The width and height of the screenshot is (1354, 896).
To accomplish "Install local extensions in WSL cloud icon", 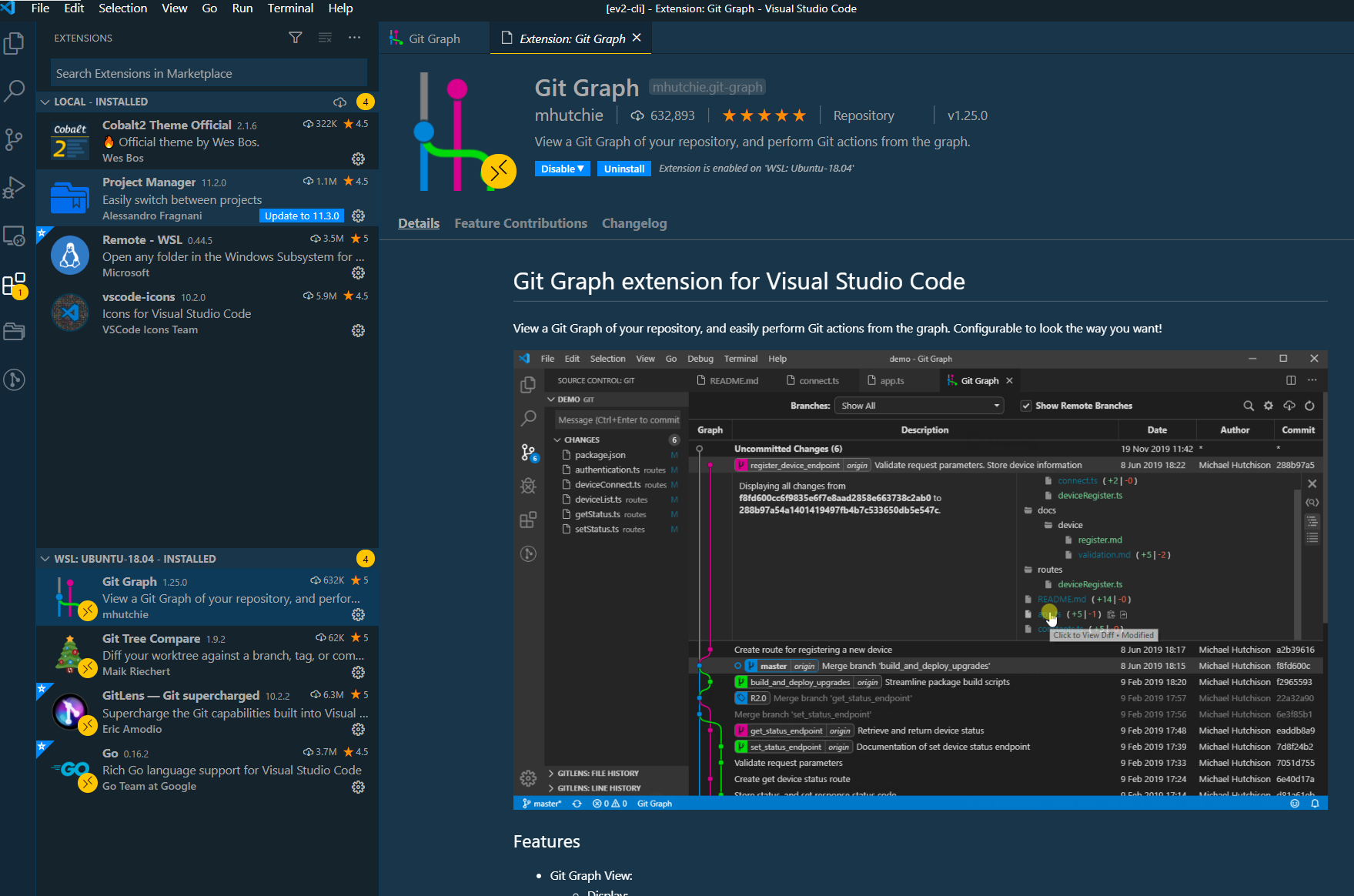I will pyautogui.click(x=339, y=102).
